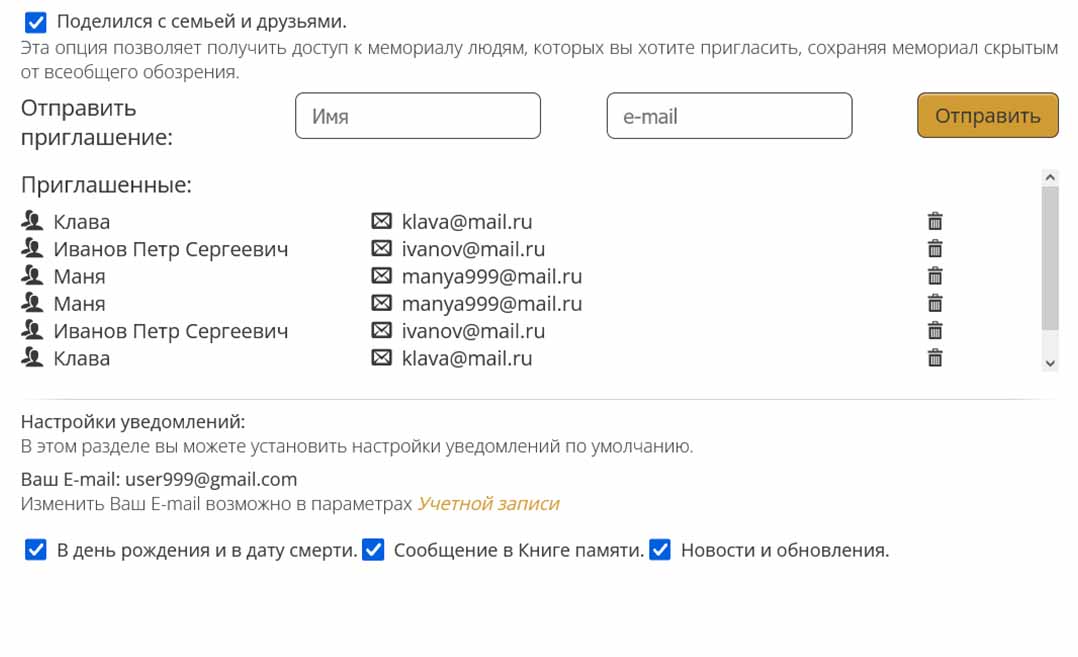Click envelope icon beside first ivanov@mail.ru
The height and width of the screenshot is (657, 1078).
pyautogui.click(x=381, y=249)
